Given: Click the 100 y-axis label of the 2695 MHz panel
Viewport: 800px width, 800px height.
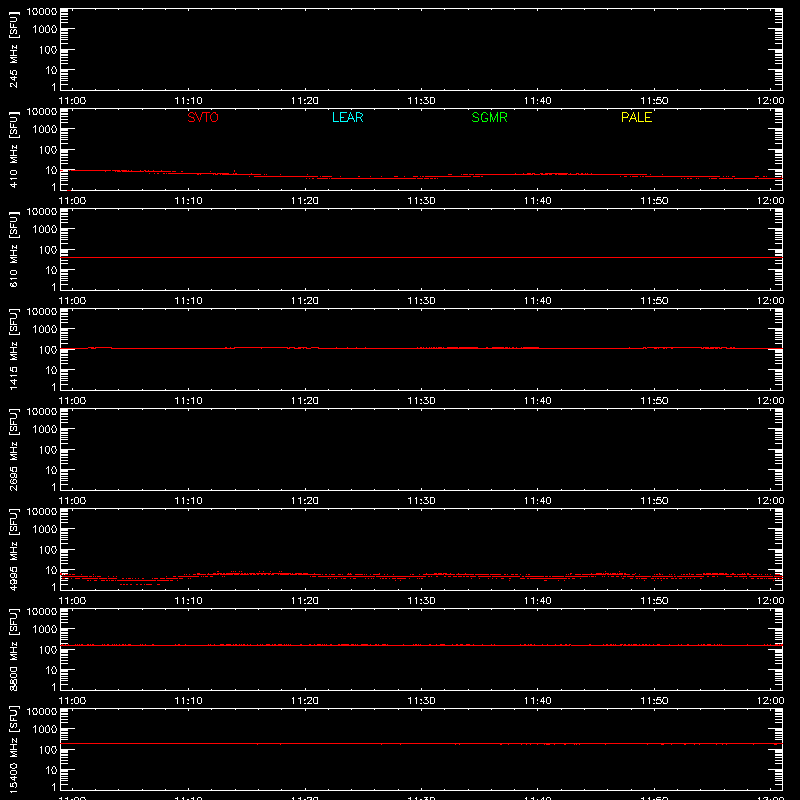Looking at the screenshot, I should [x=48, y=449].
